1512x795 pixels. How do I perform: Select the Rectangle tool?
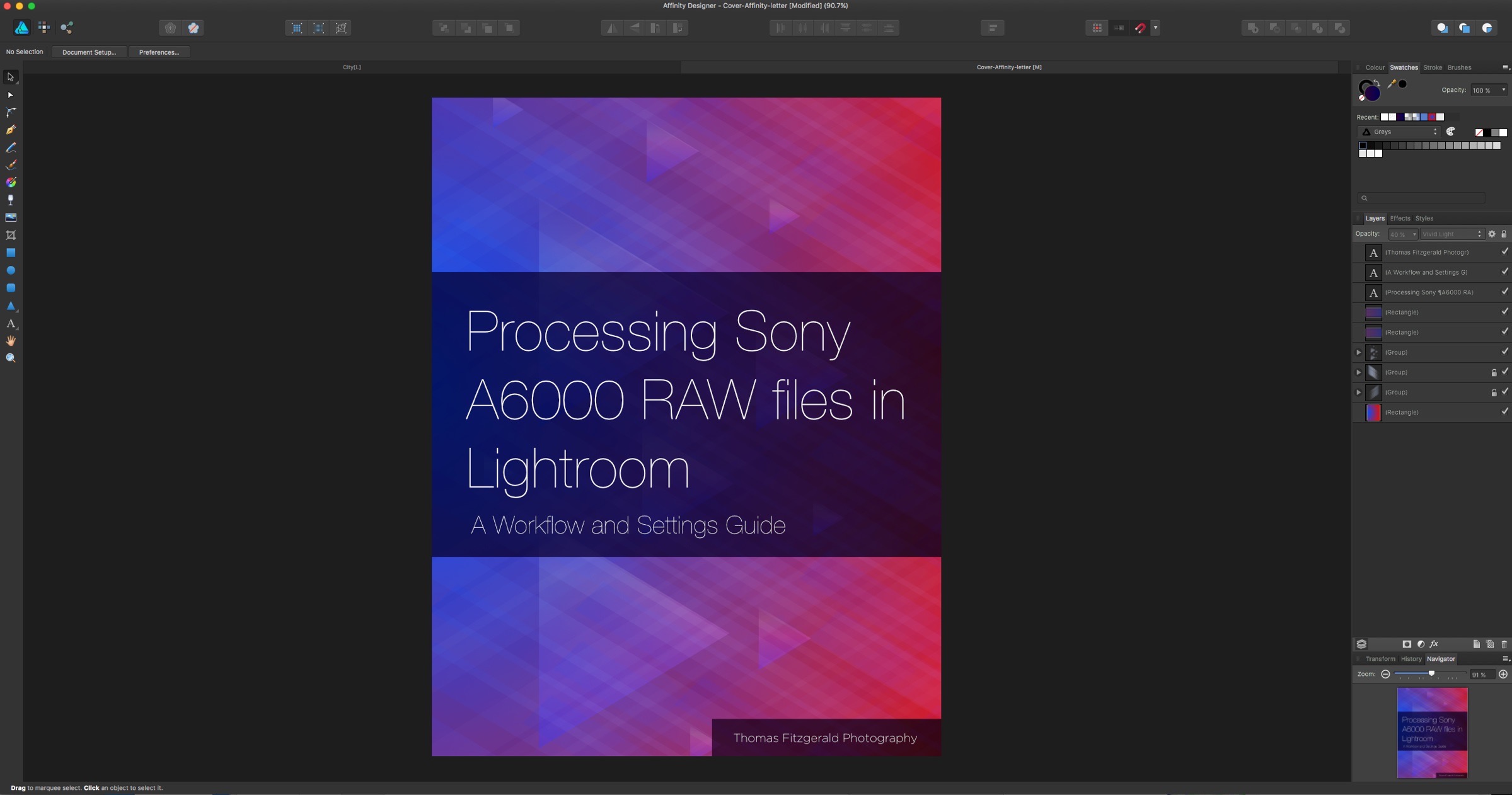click(11, 253)
